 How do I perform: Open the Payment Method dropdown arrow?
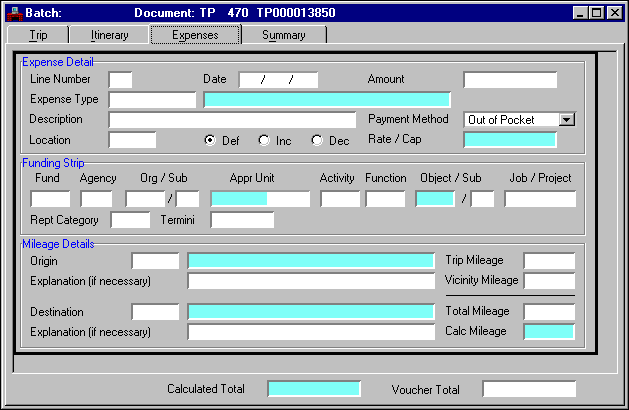[567, 119]
